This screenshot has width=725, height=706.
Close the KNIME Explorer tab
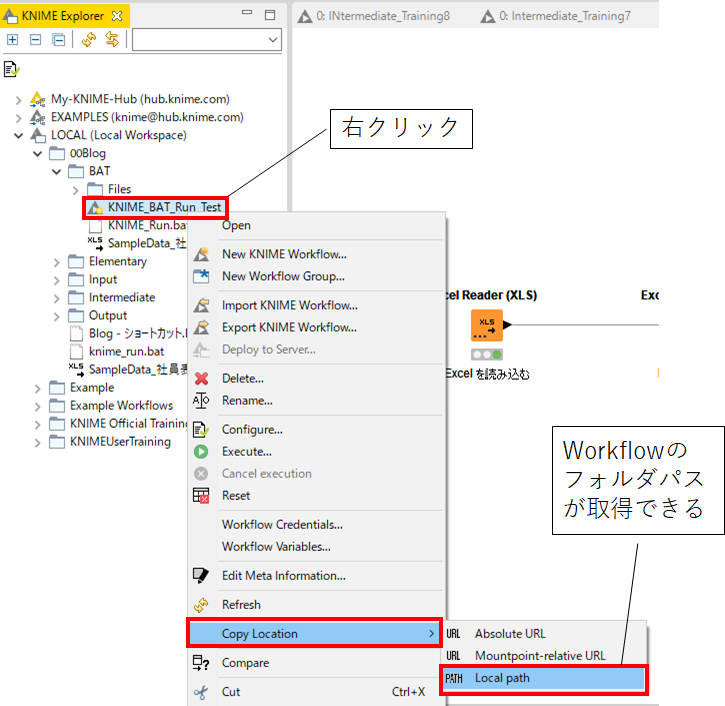click(x=117, y=16)
